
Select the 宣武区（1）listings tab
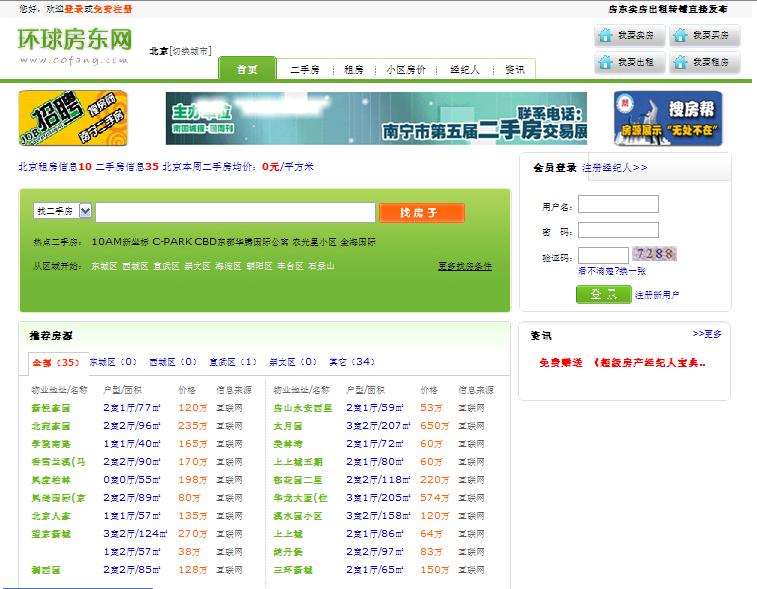click(x=233, y=362)
